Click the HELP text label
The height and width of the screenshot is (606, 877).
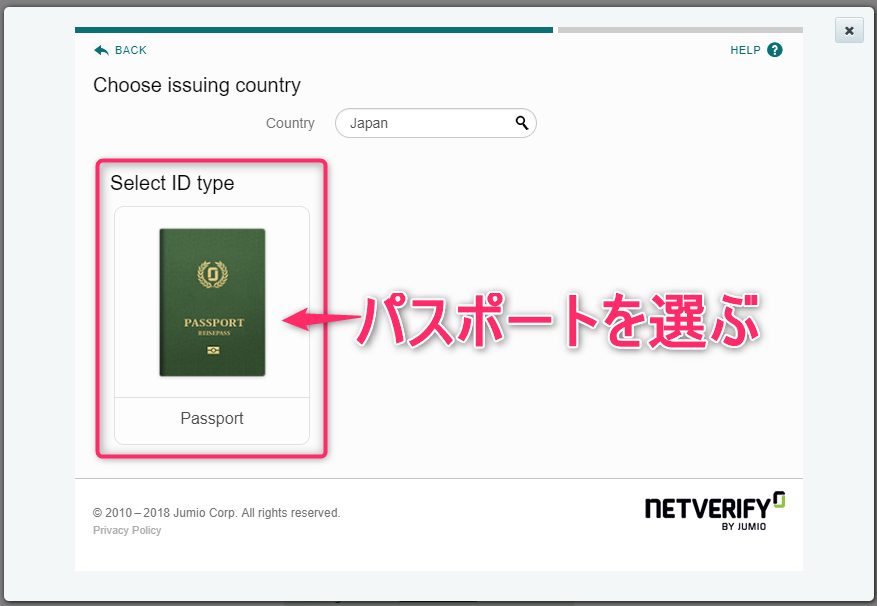click(745, 50)
